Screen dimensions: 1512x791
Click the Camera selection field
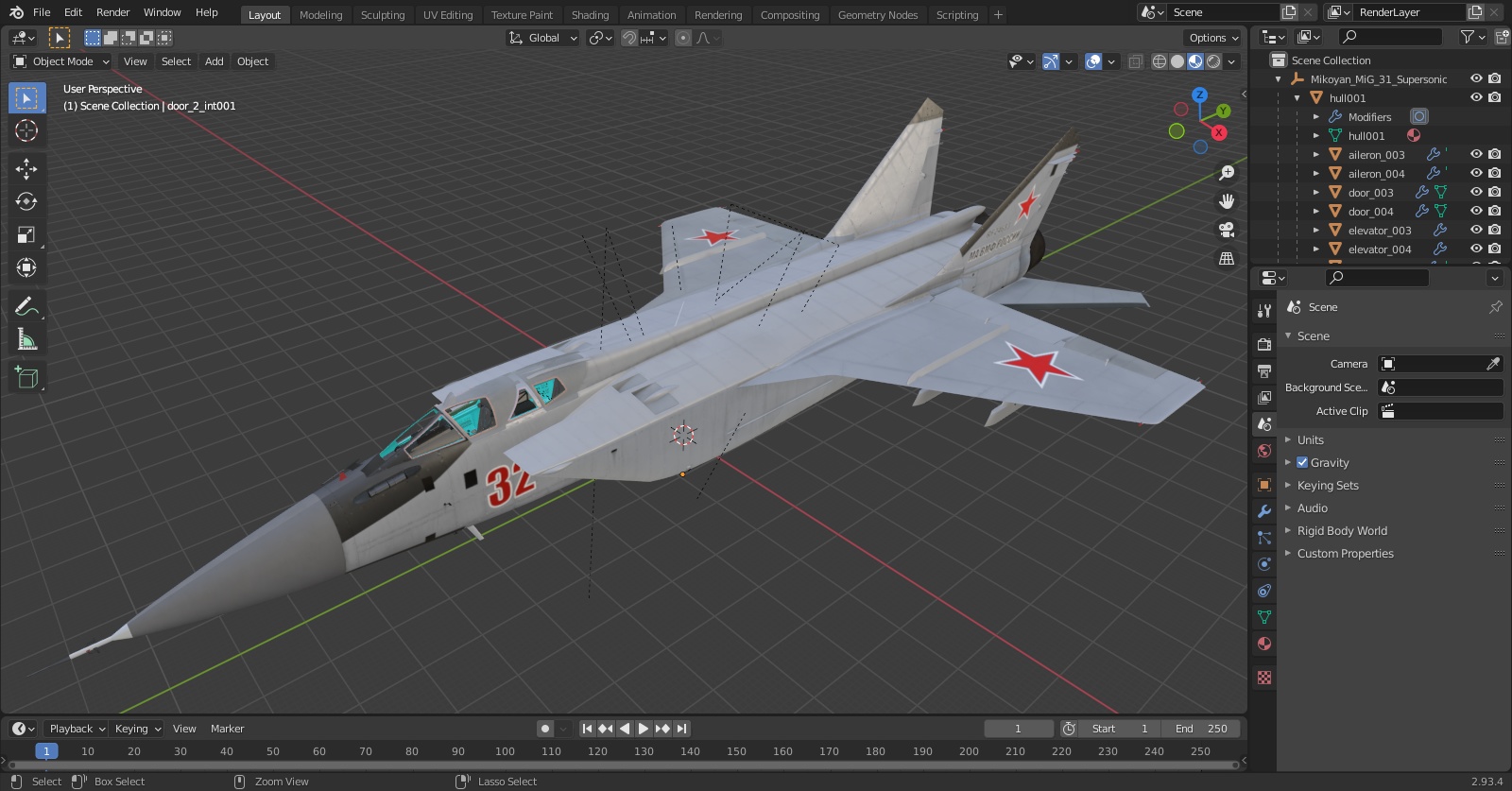(1440, 364)
